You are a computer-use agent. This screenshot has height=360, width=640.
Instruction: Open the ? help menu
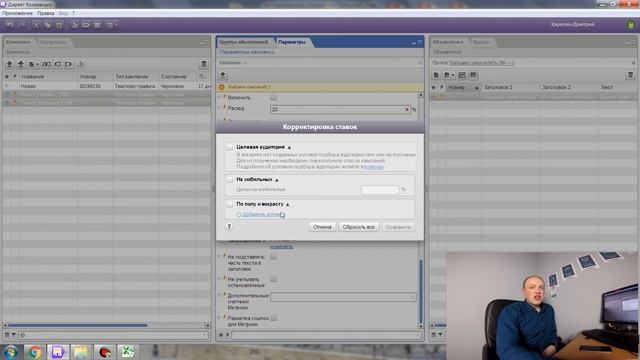tap(73, 13)
